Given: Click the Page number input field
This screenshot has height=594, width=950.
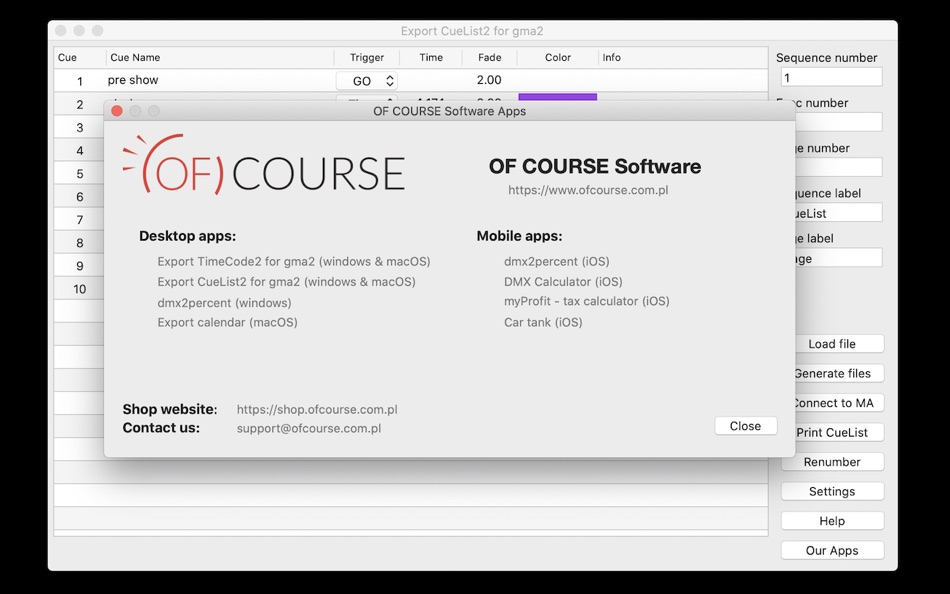Looking at the screenshot, I should (x=839, y=167).
